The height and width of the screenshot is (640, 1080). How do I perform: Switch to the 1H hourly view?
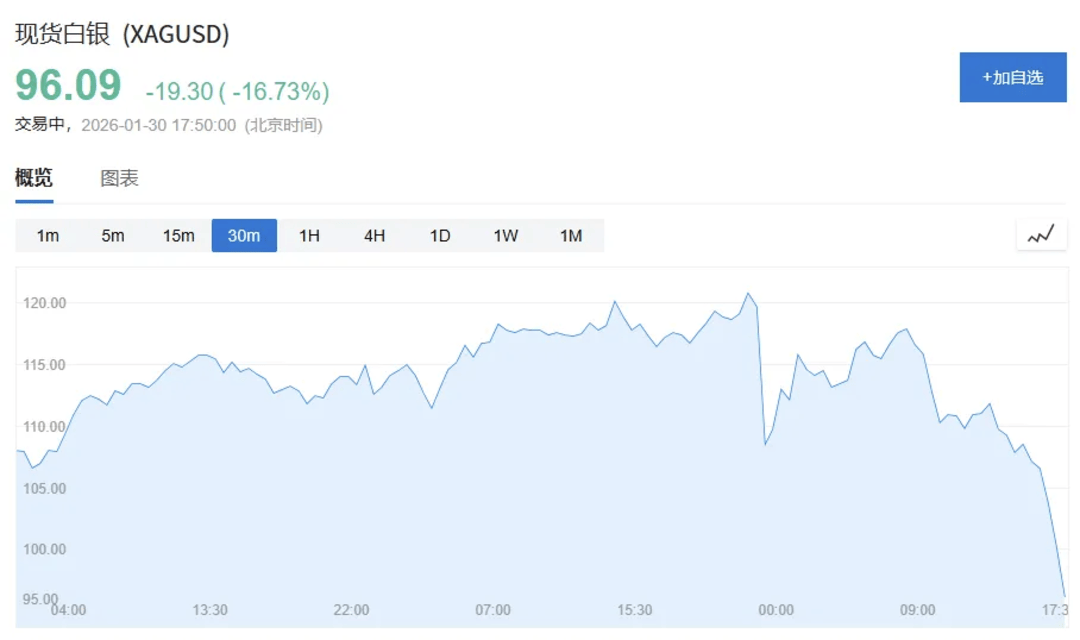coord(310,235)
